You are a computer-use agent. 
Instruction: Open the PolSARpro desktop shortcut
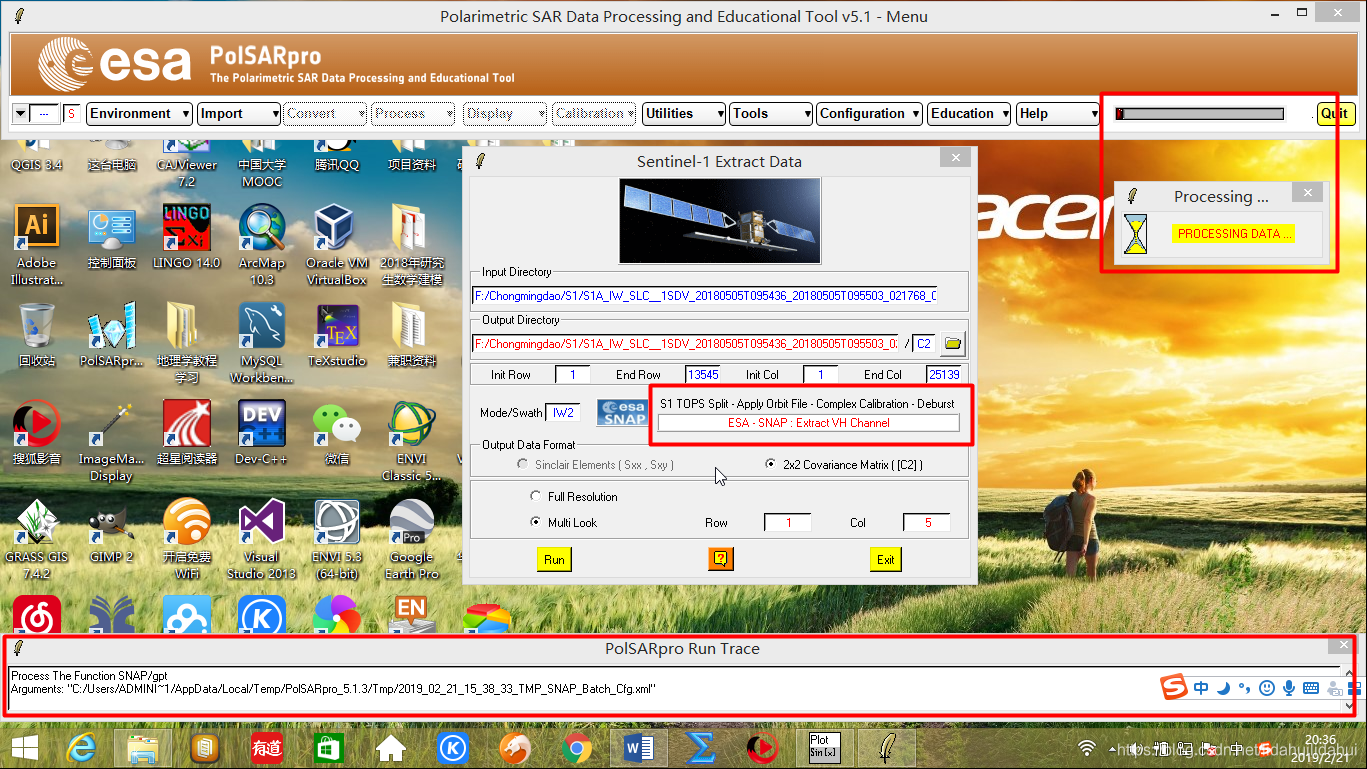(x=112, y=335)
